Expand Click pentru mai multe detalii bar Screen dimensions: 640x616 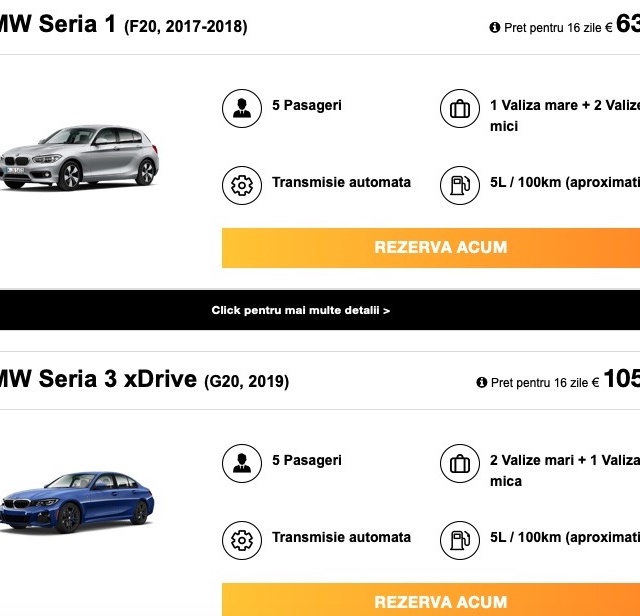(x=300, y=310)
